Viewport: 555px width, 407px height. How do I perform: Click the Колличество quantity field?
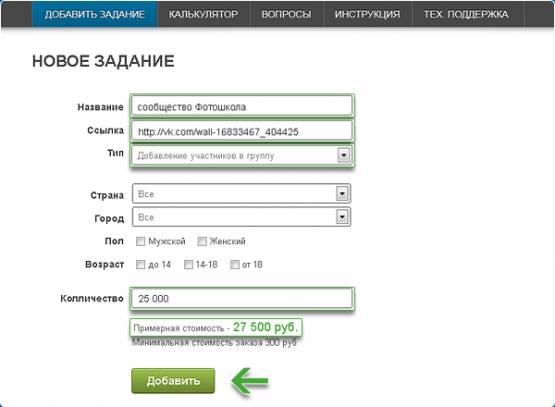(242, 299)
